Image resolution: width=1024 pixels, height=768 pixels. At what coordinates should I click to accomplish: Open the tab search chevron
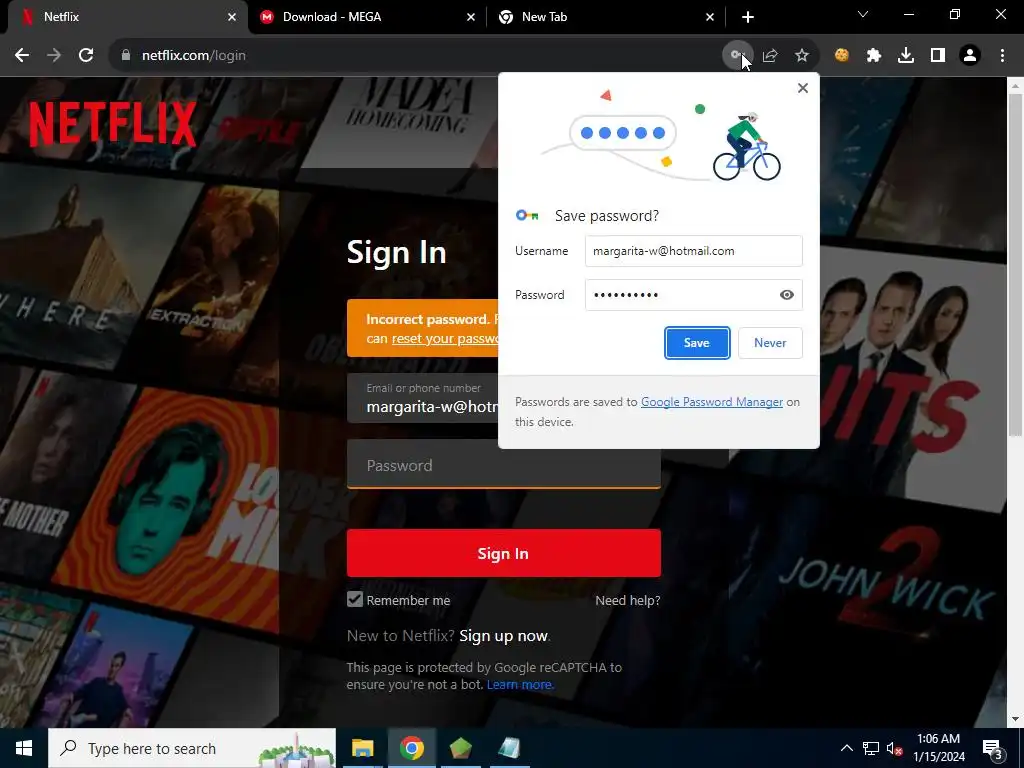(x=863, y=14)
